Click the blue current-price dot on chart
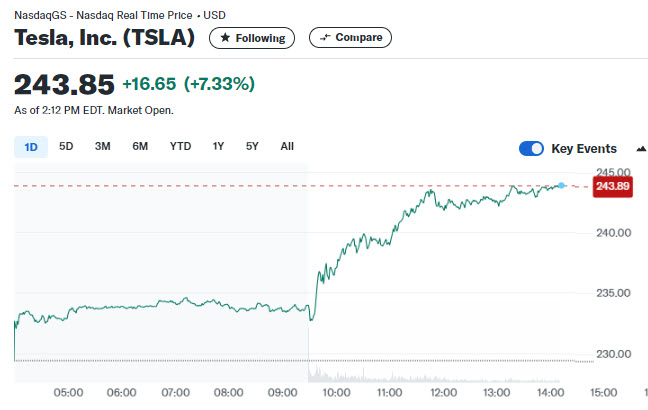The image size is (648, 410). point(561,186)
